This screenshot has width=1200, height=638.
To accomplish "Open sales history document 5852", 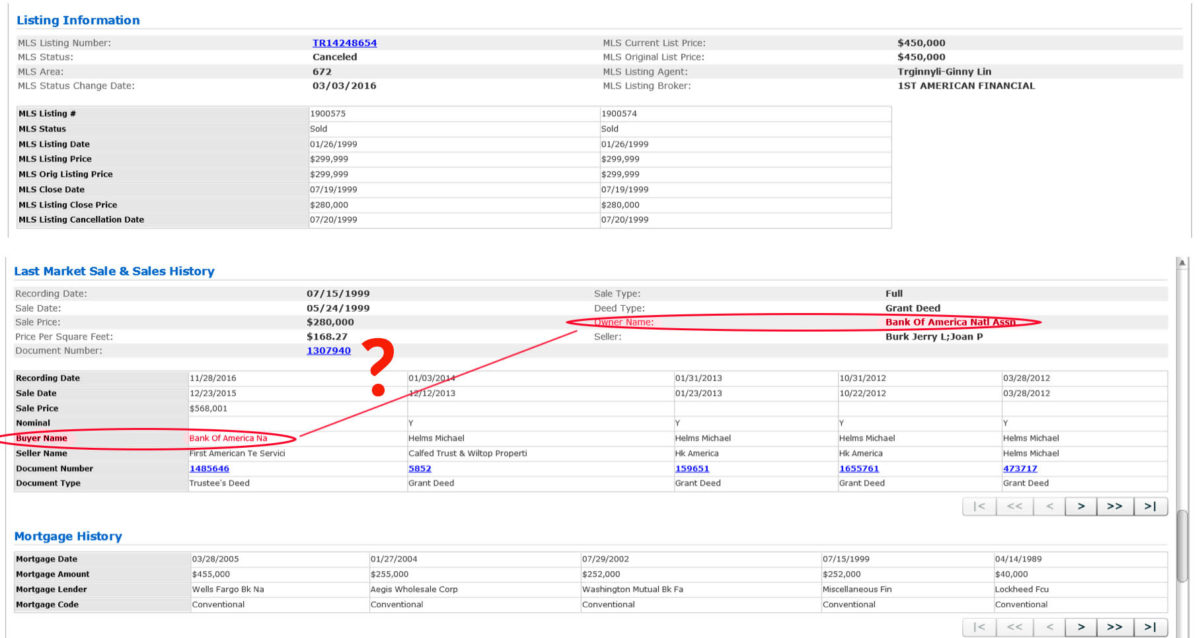I will (x=419, y=468).
